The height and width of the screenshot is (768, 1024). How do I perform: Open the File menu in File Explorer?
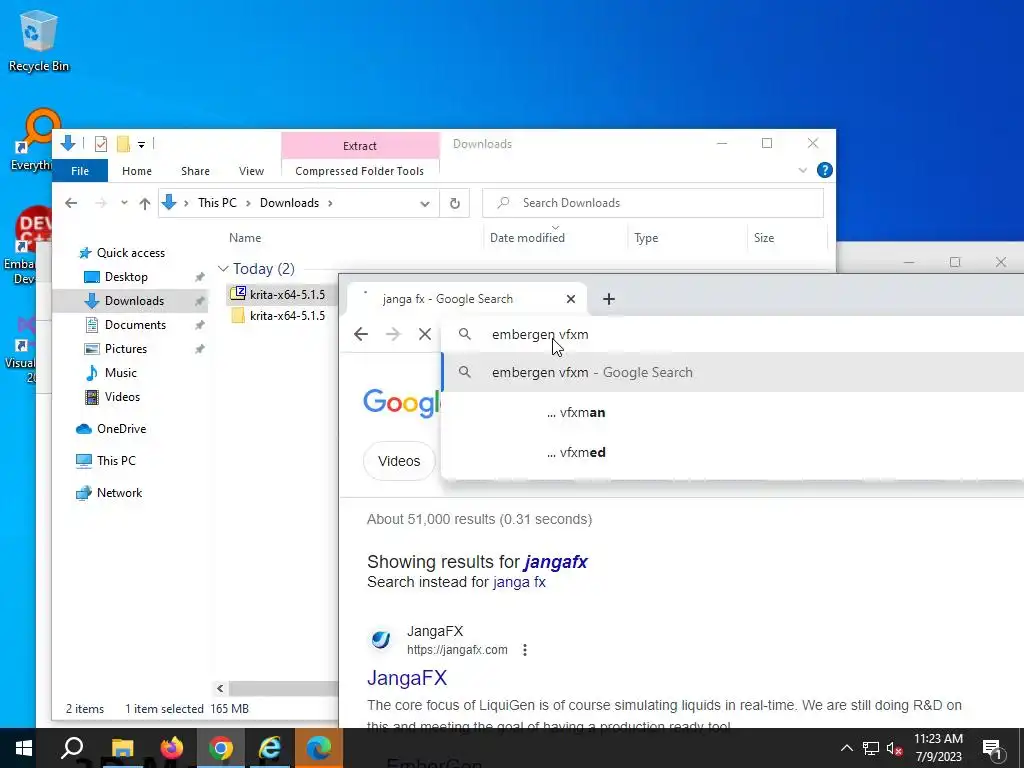click(x=80, y=171)
